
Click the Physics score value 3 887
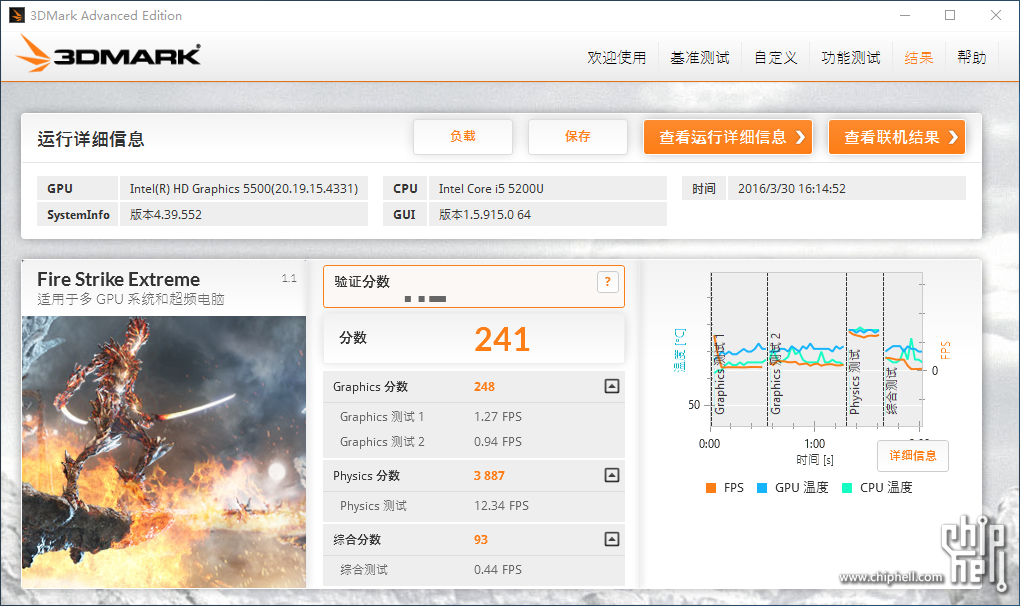(x=489, y=475)
